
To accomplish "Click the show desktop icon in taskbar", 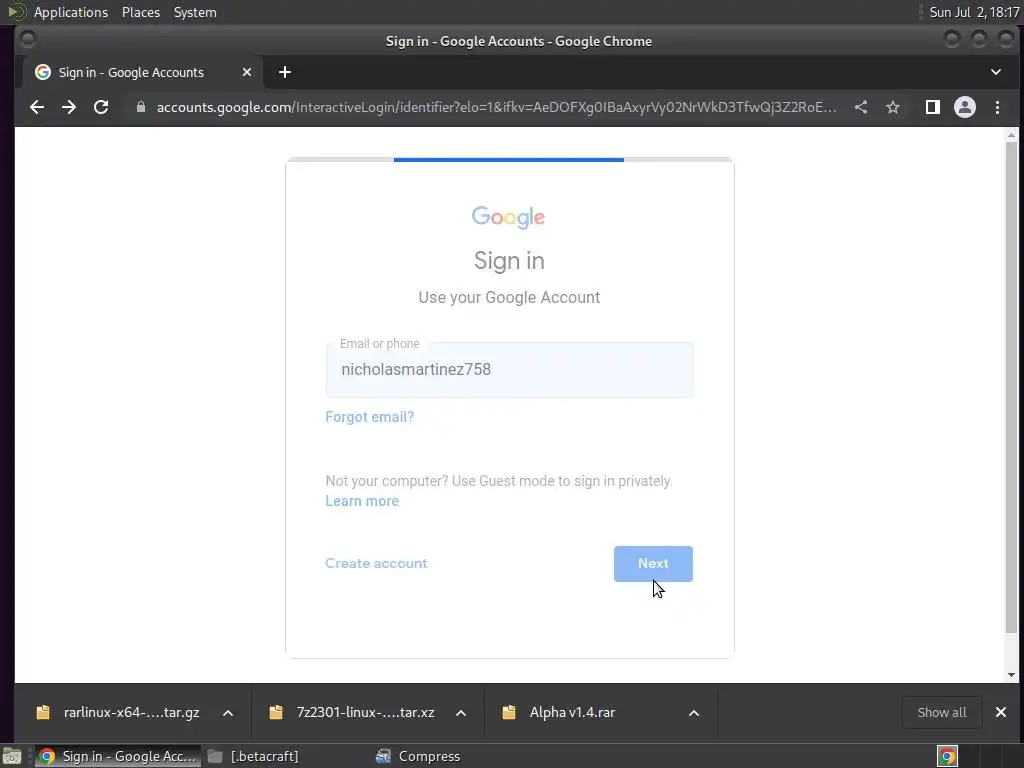I will coord(12,756).
